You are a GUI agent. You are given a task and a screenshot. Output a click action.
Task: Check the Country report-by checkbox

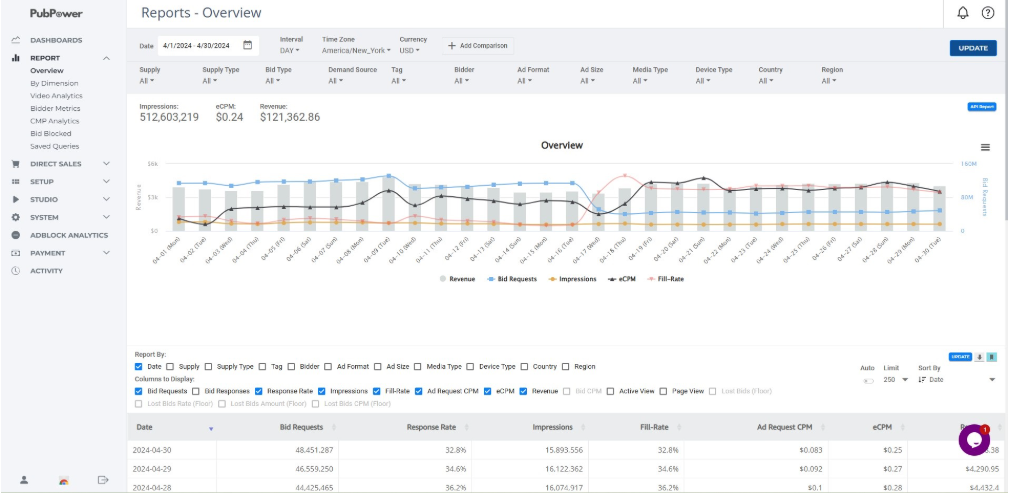click(524, 367)
